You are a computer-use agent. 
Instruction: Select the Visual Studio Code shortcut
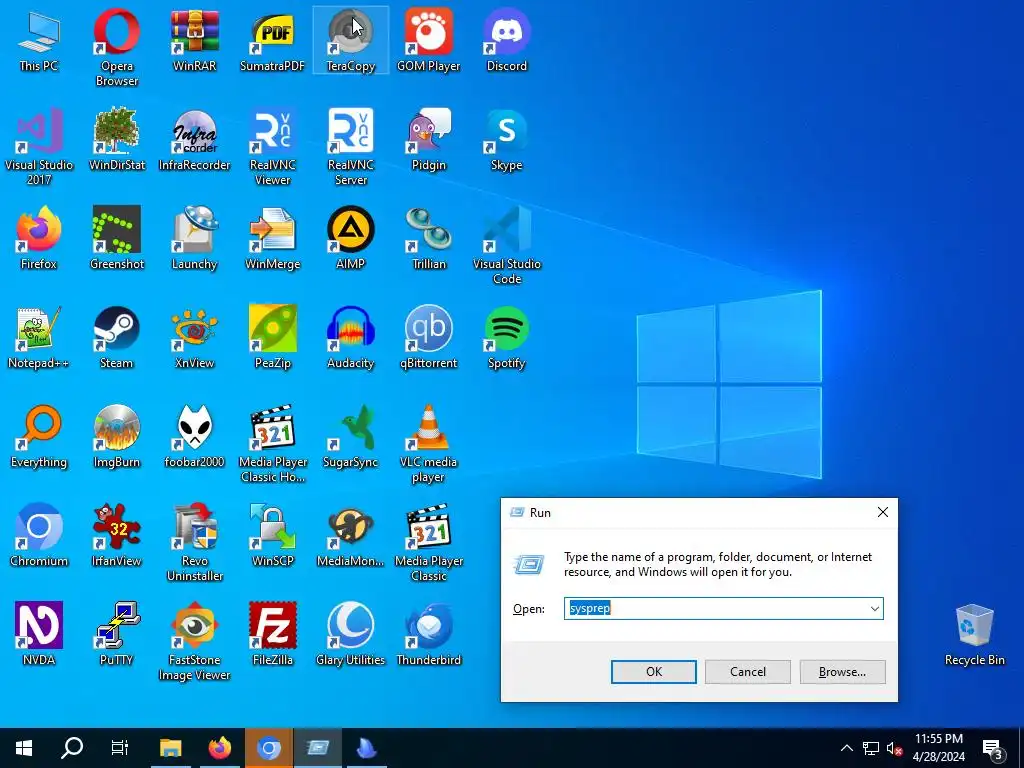coord(507,246)
